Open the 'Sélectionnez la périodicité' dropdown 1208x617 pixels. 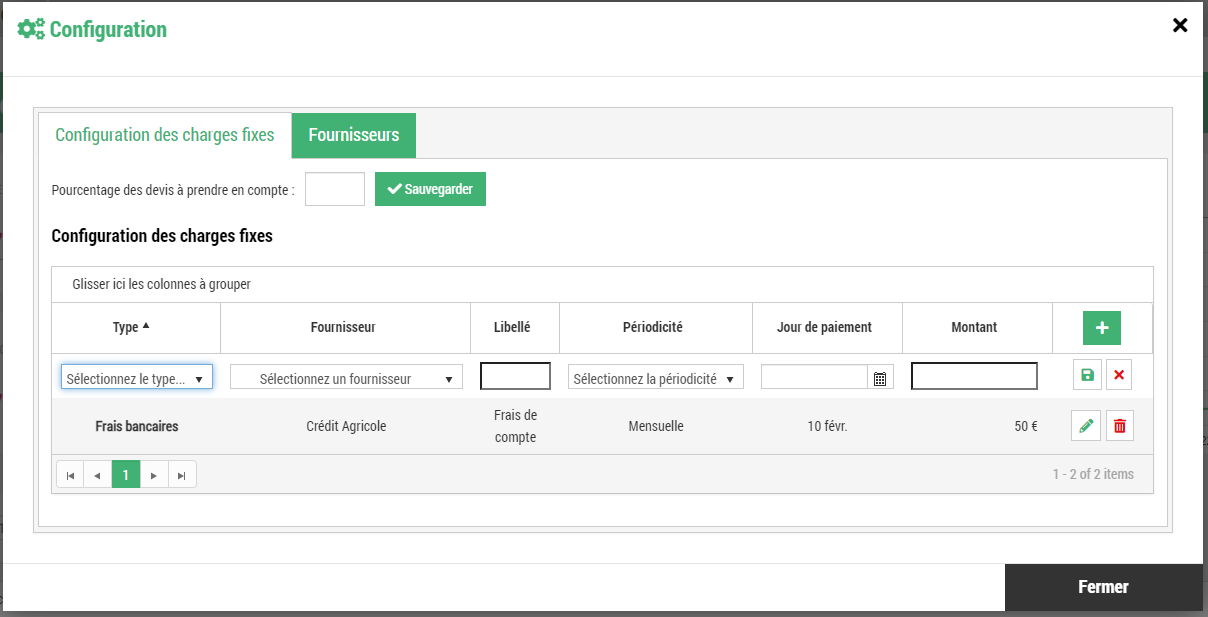click(x=655, y=378)
